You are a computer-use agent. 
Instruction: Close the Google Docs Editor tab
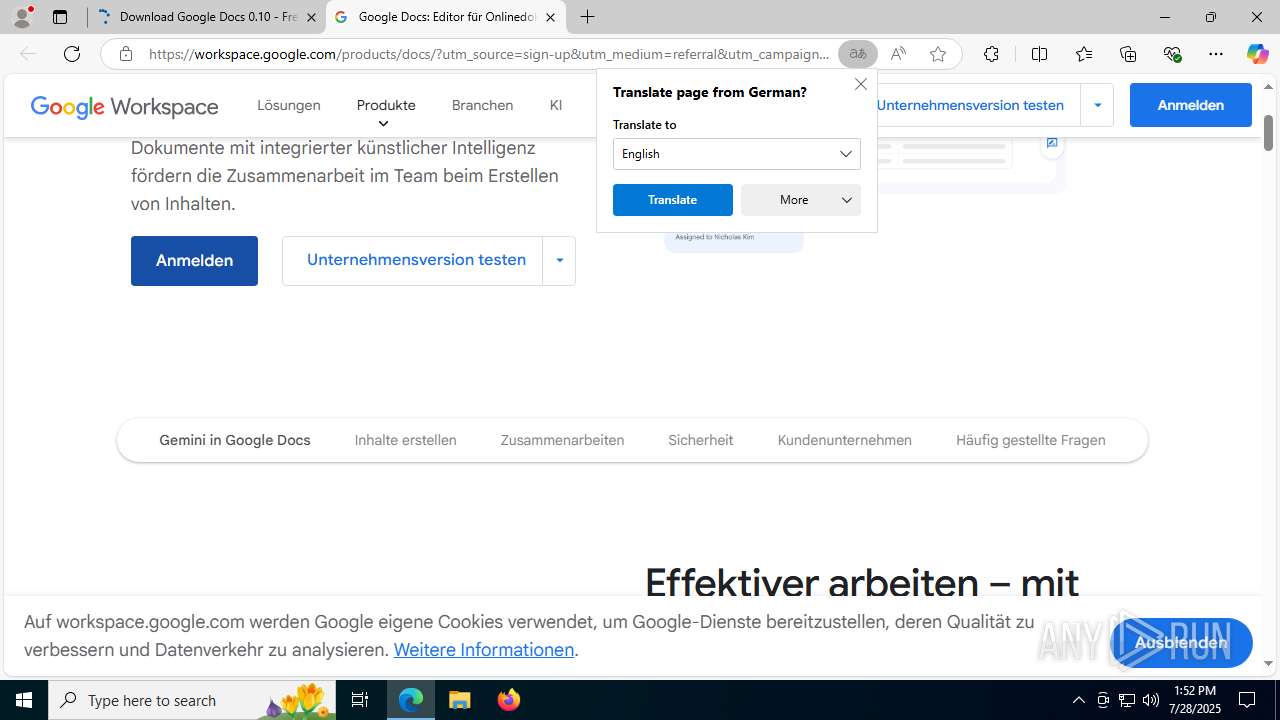[550, 18]
